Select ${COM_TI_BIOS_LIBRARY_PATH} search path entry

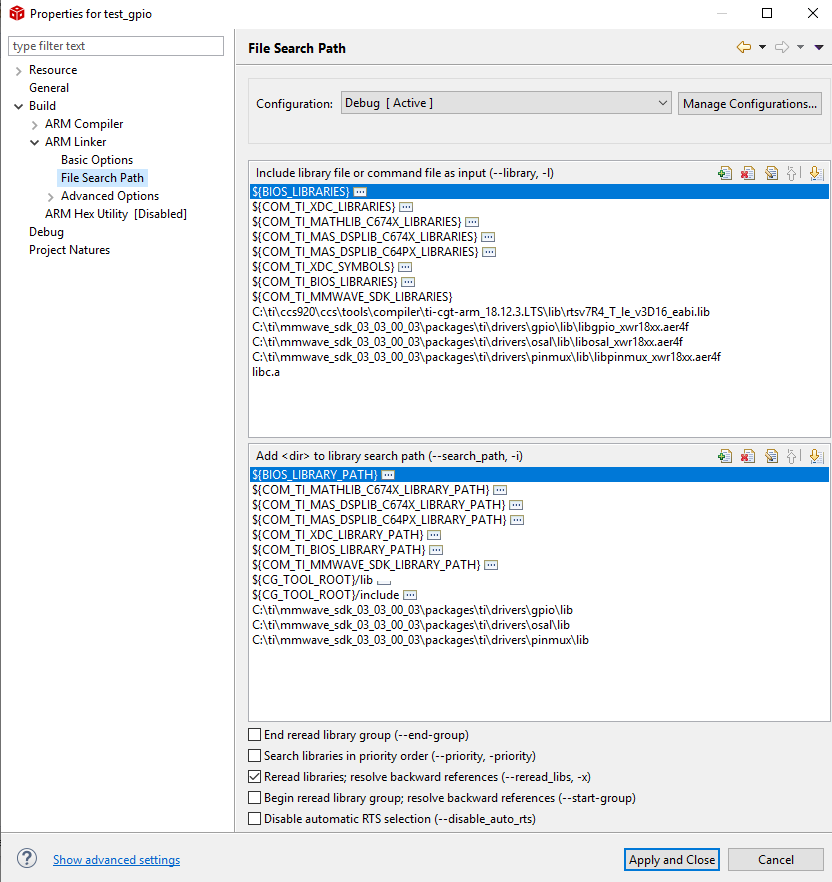click(x=339, y=550)
